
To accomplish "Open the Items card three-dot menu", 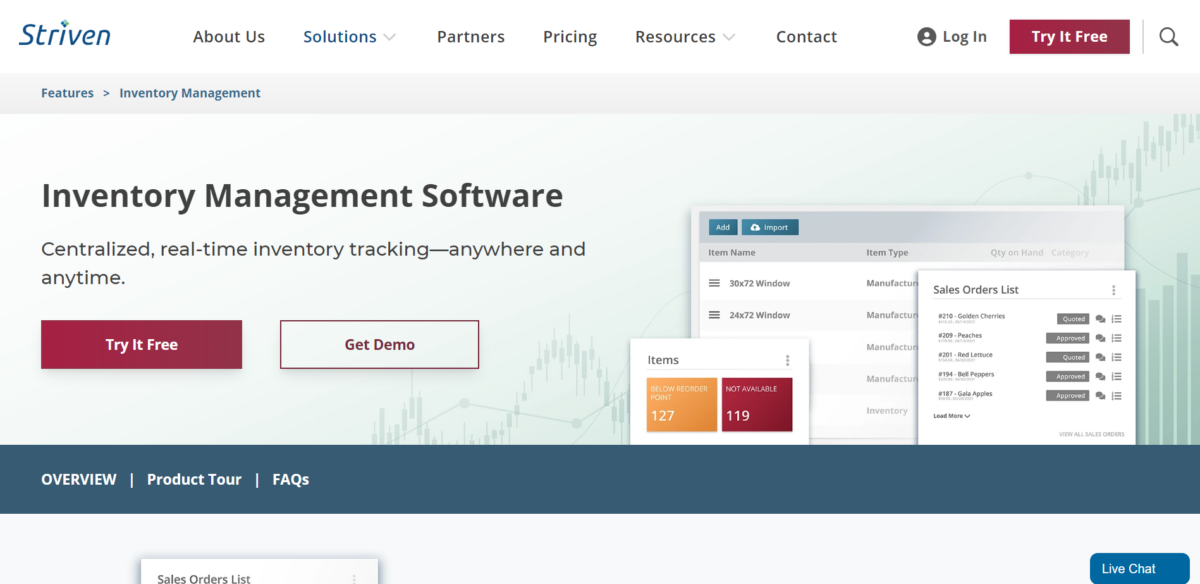I will click(x=788, y=360).
